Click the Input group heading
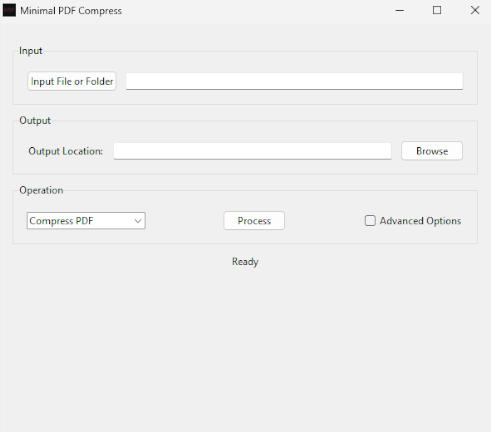 (x=31, y=51)
